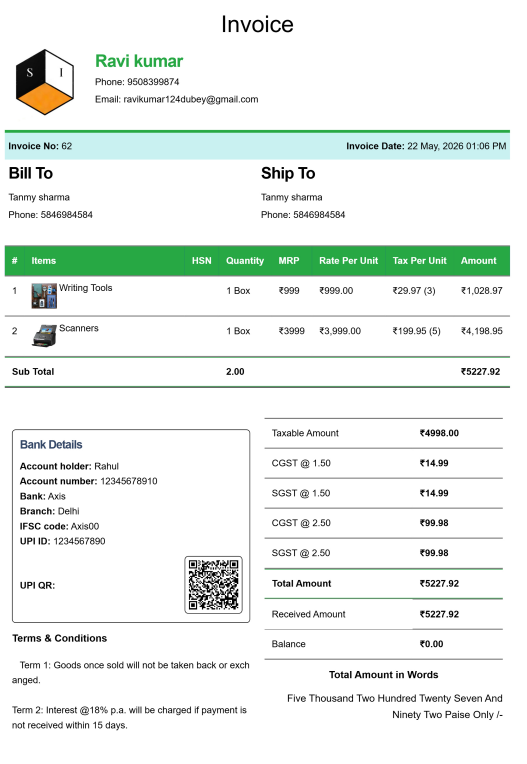Viewport: 527px width, 764px height.
Task: Click Tanmy sharma under Bill To
Action: coord(39,197)
